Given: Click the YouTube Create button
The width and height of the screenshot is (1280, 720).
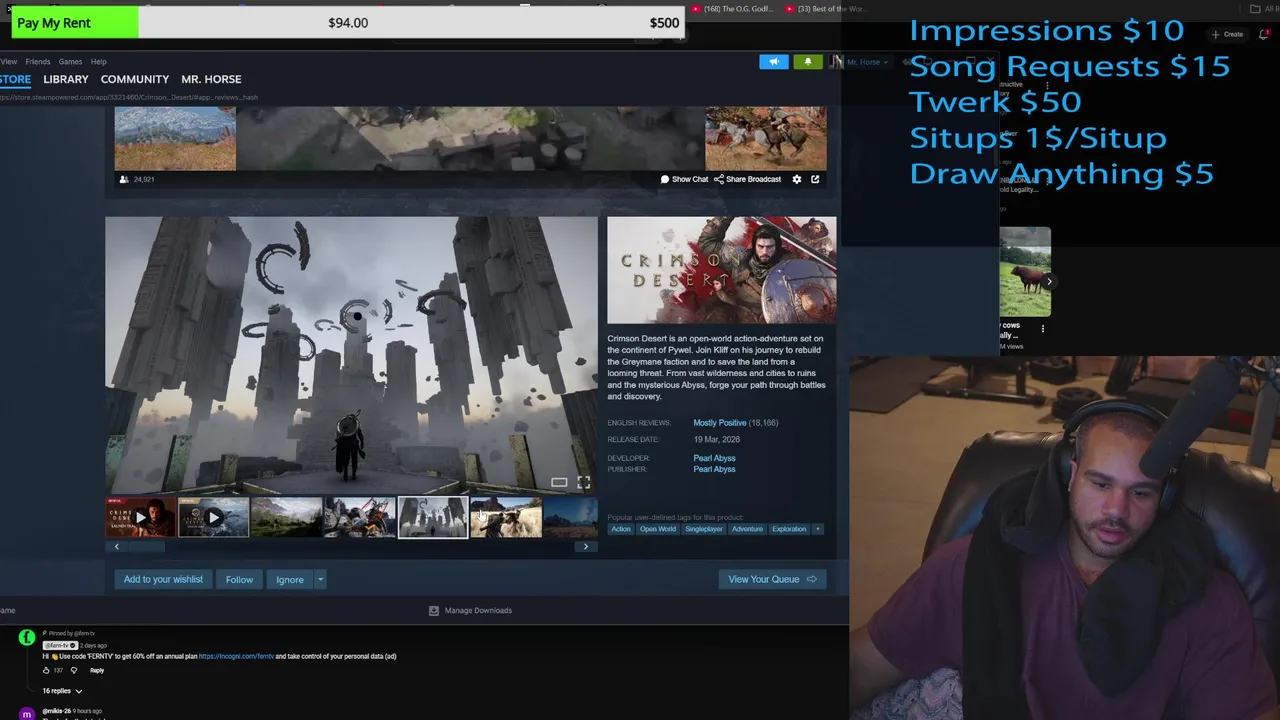Looking at the screenshot, I should [1228, 34].
